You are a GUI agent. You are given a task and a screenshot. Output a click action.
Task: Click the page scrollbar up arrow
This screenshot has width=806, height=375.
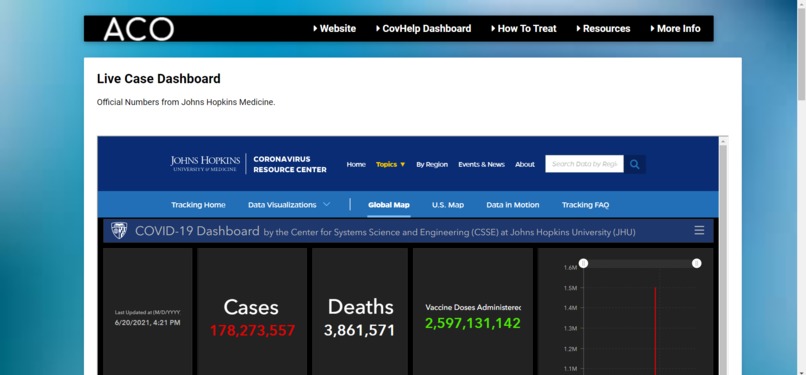pos(801,4)
